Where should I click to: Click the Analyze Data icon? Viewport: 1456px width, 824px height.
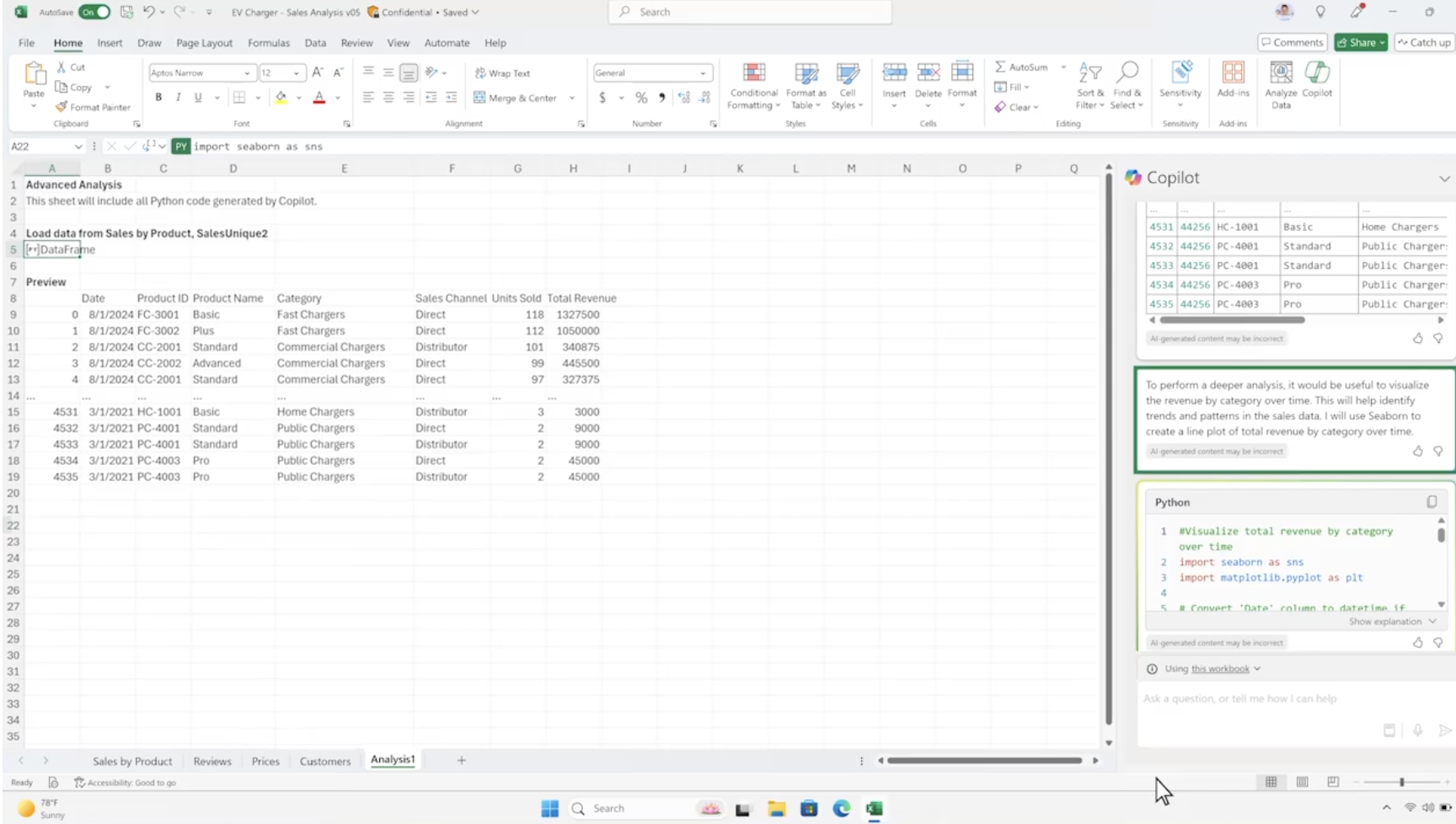point(1281,84)
